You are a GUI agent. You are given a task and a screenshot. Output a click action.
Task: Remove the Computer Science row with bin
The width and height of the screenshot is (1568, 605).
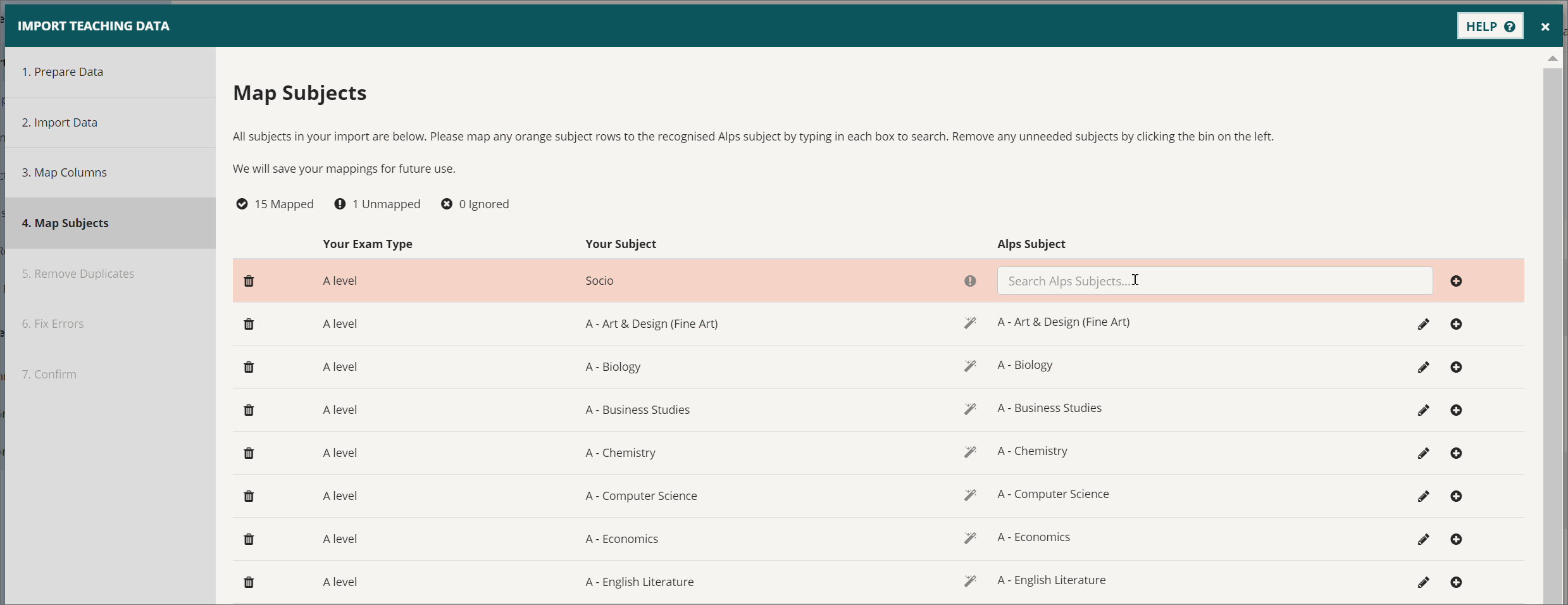[x=249, y=496]
